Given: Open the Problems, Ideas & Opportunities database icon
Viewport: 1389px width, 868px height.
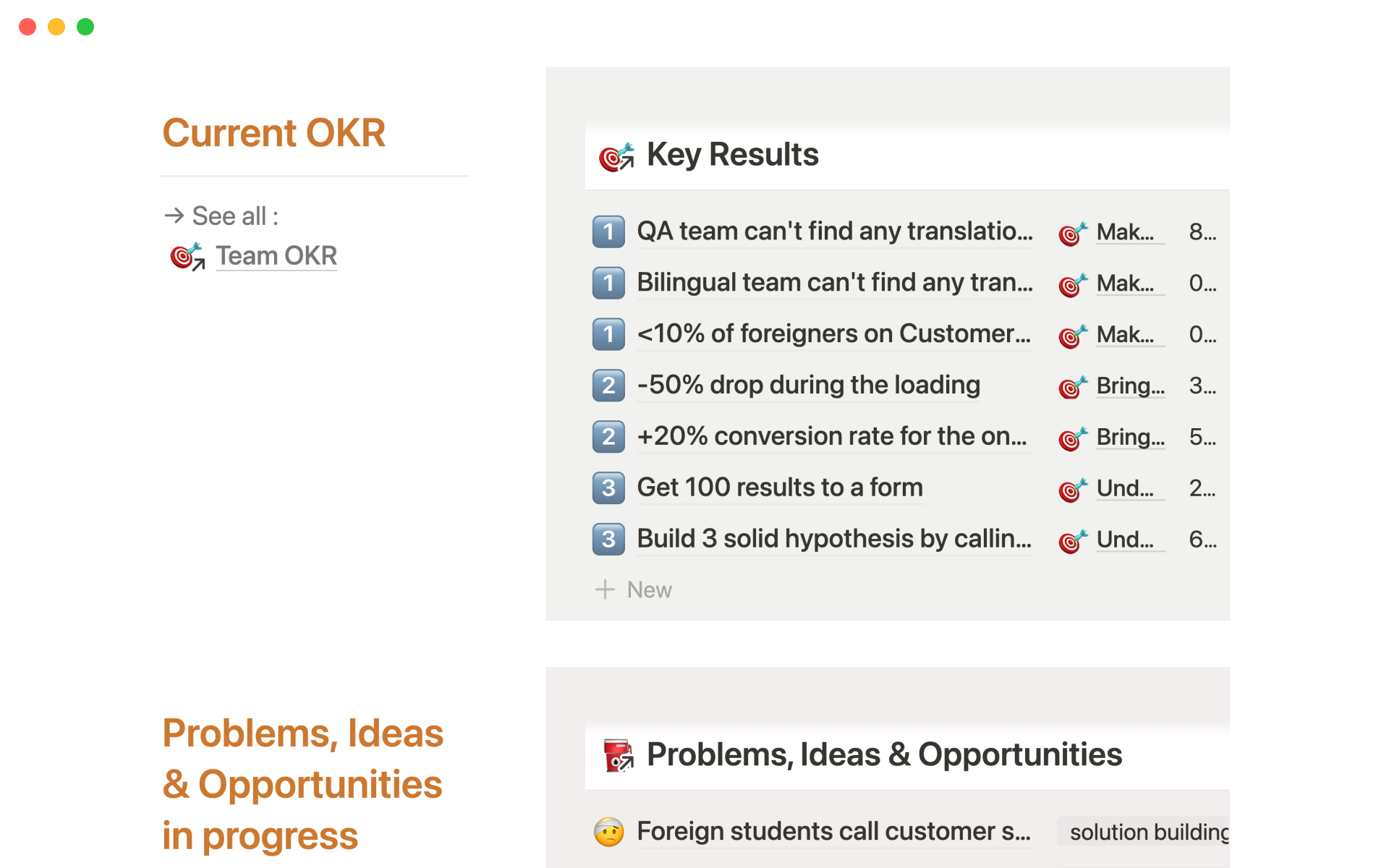Looking at the screenshot, I should click(x=619, y=755).
